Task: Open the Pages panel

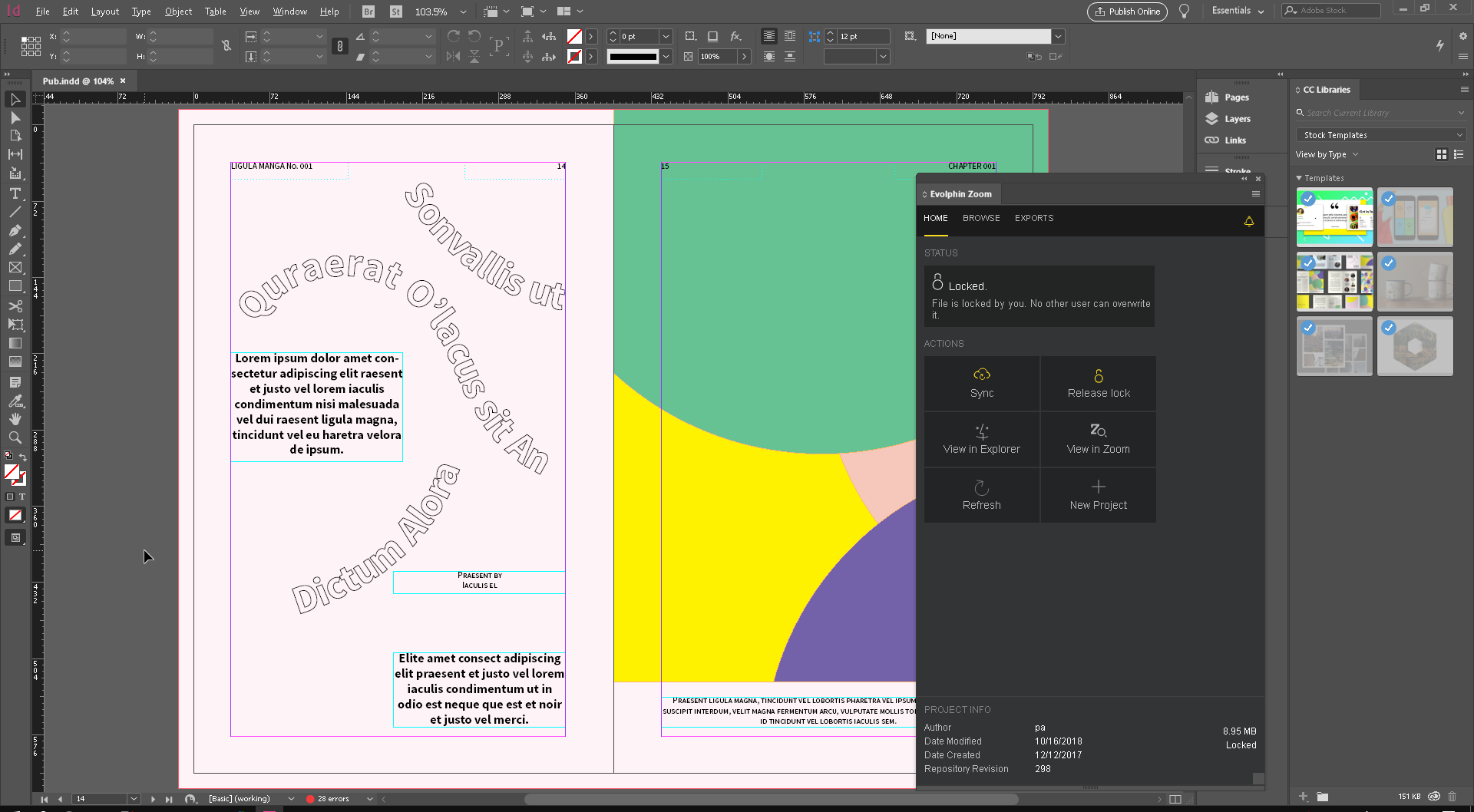Action: (1227, 97)
